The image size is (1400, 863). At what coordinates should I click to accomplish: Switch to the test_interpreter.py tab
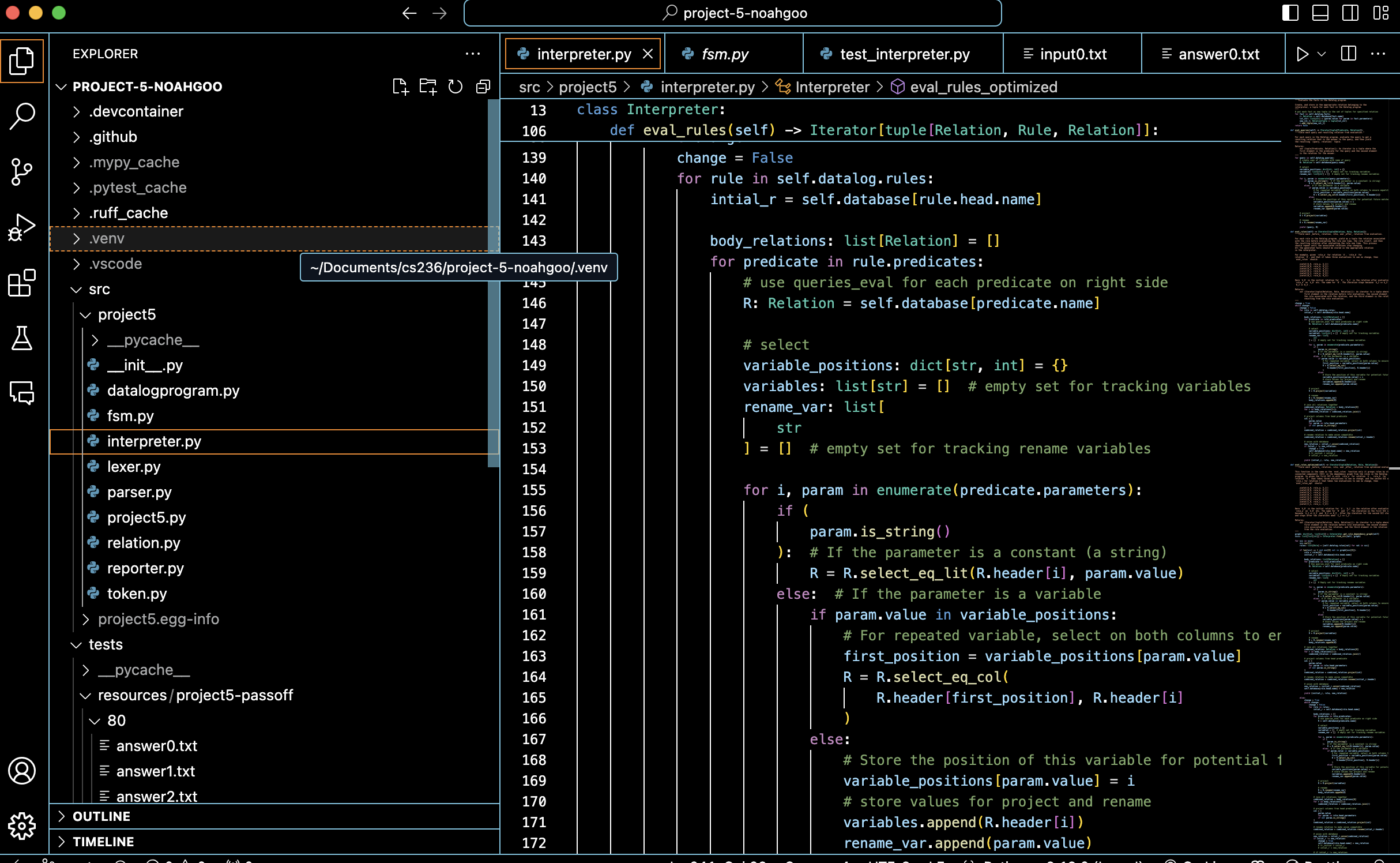[903, 54]
